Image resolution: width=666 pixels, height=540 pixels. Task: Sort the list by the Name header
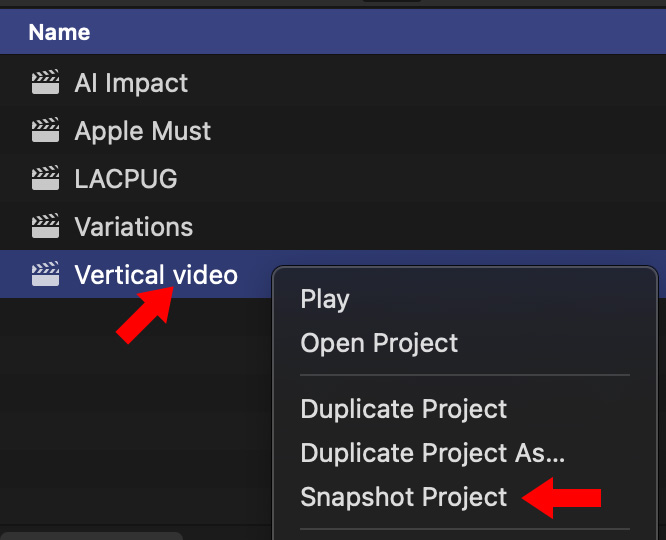59,32
